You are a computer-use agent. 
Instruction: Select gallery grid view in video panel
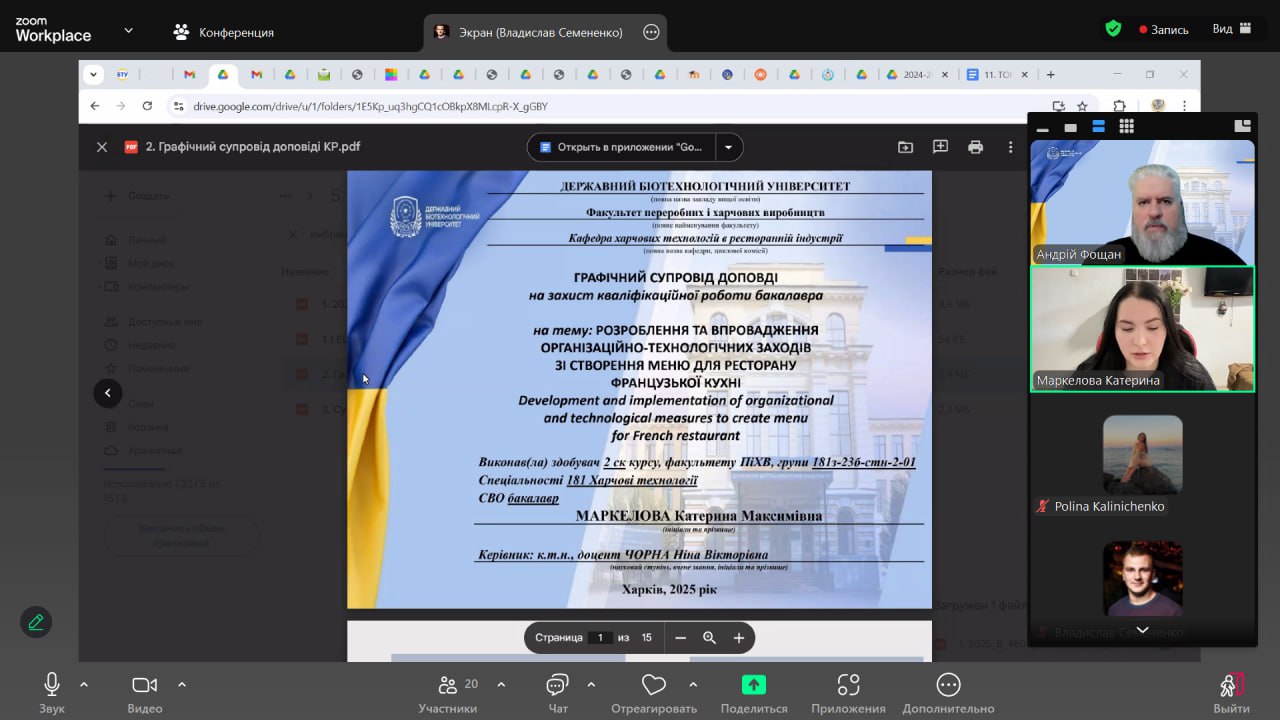point(1126,126)
